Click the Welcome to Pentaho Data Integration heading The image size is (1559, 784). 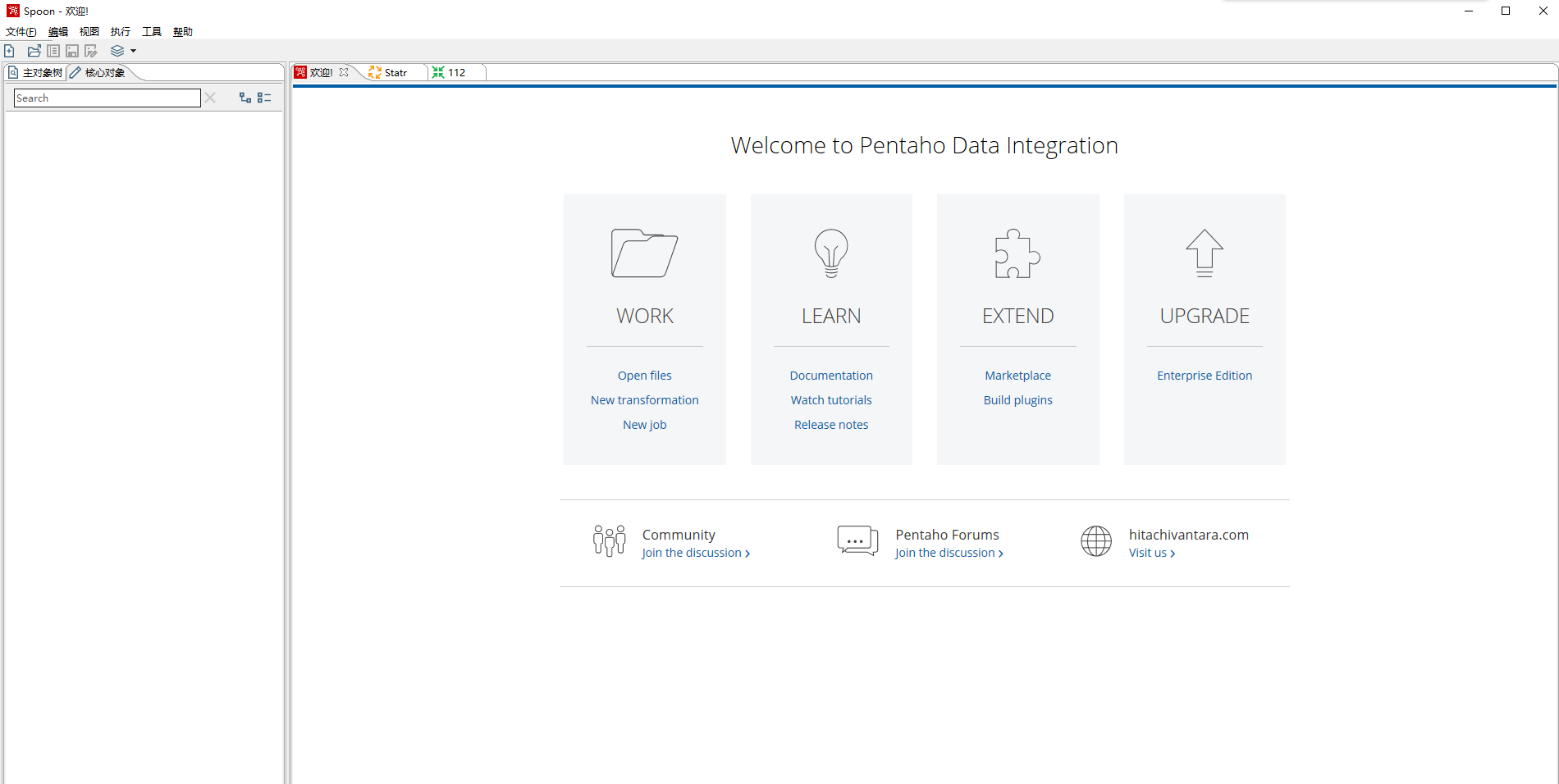[x=925, y=145]
